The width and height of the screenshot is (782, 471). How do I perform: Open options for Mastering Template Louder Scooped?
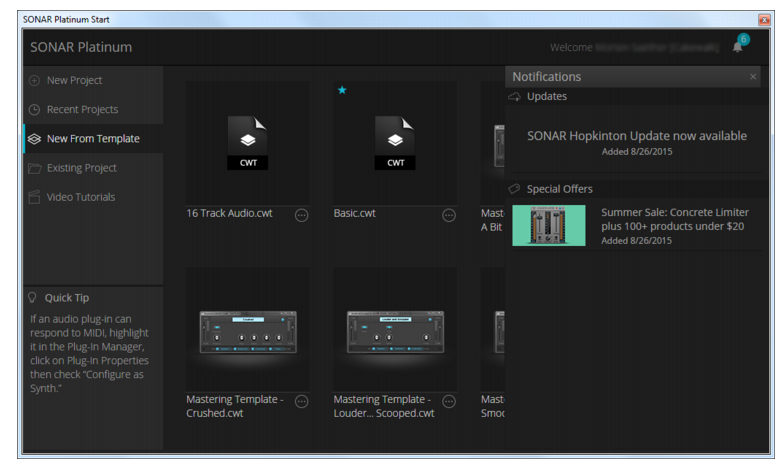[449, 401]
